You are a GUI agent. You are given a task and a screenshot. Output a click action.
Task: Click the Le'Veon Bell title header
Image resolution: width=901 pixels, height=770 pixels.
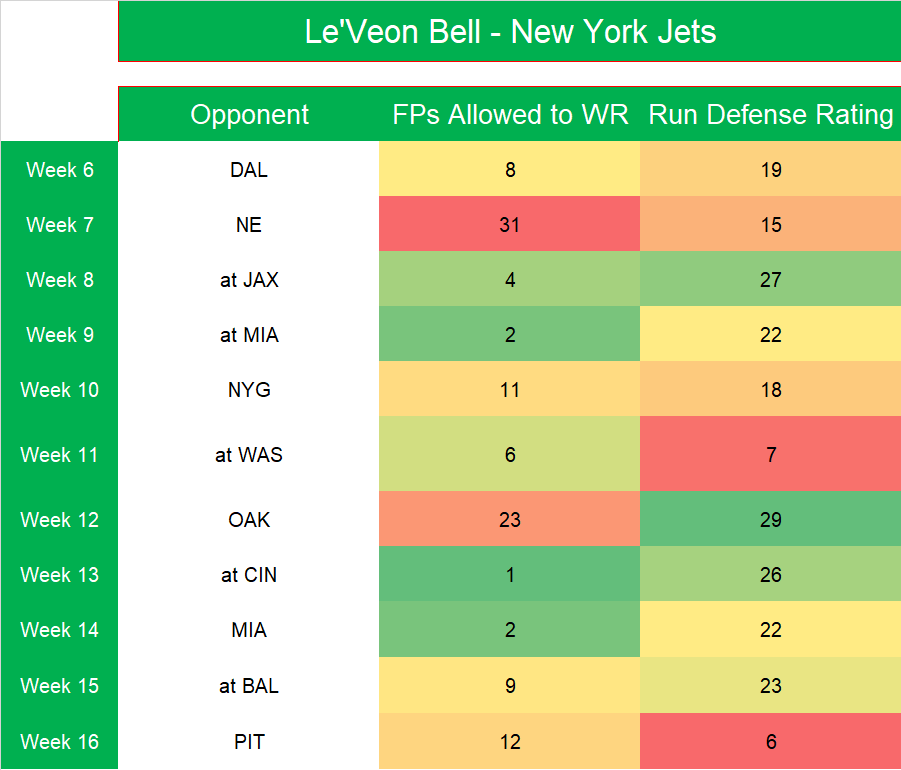pos(510,32)
